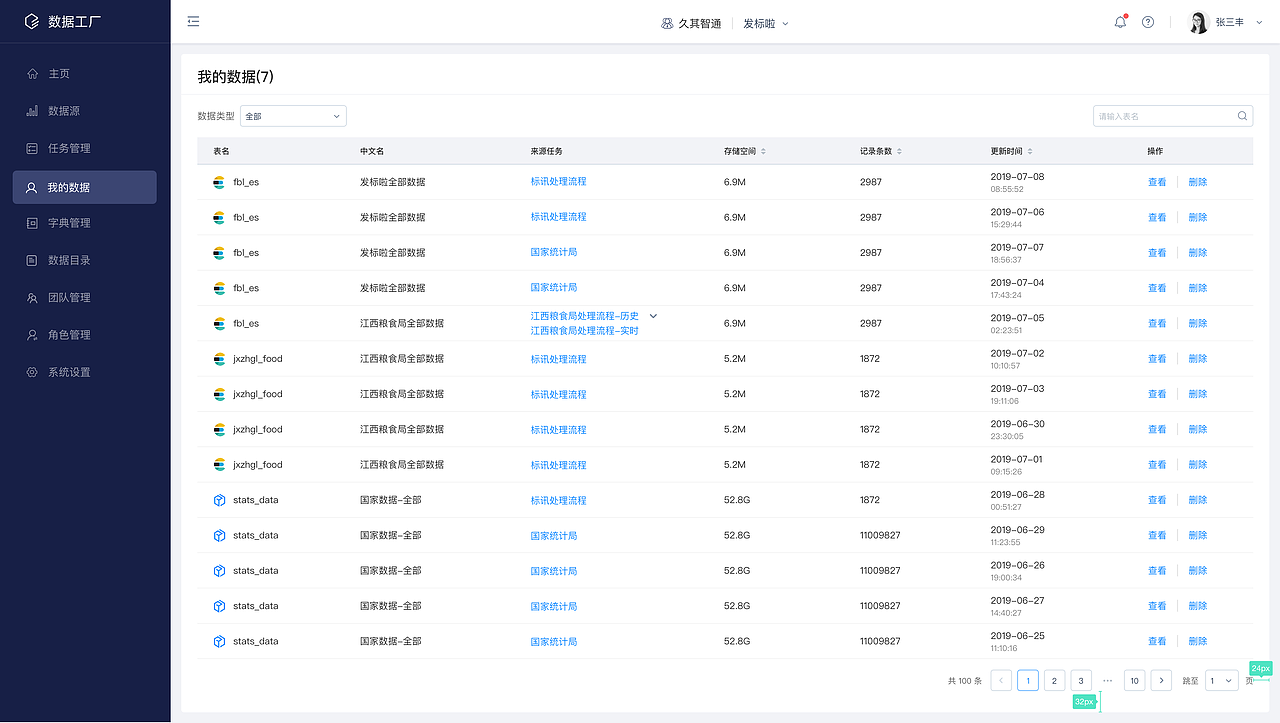Open 任务管理 via its sidebar icon

pyautogui.click(x=40, y=147)
